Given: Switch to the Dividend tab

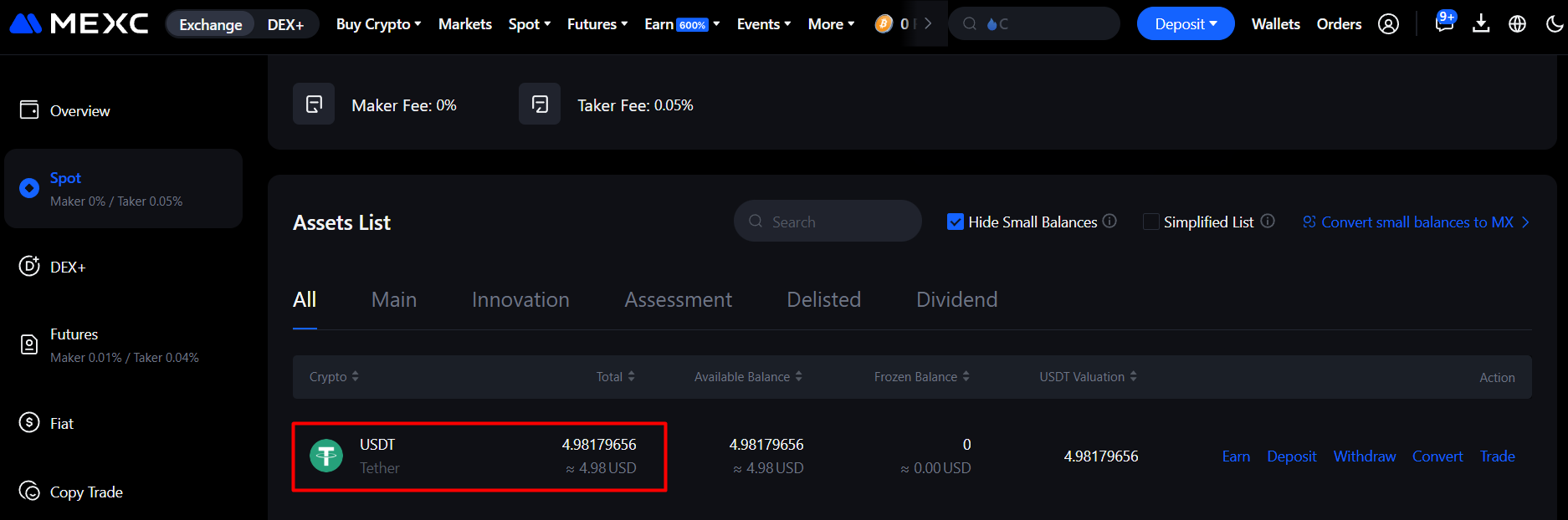Looking at the screenshot, I should (957, 299).
